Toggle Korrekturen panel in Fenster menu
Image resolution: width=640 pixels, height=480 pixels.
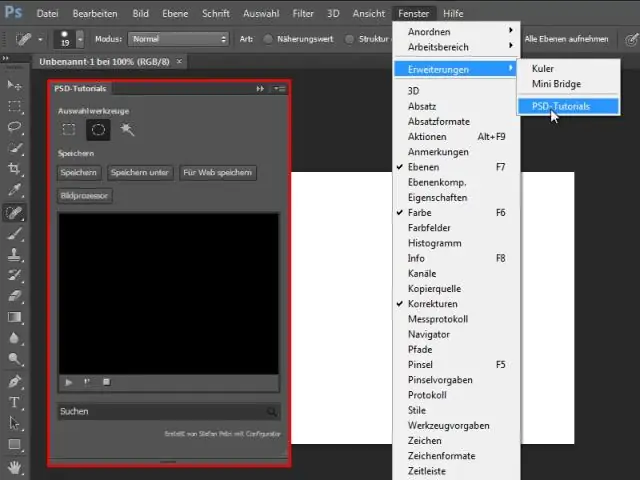pyautogui.click(x=456, y=304)
